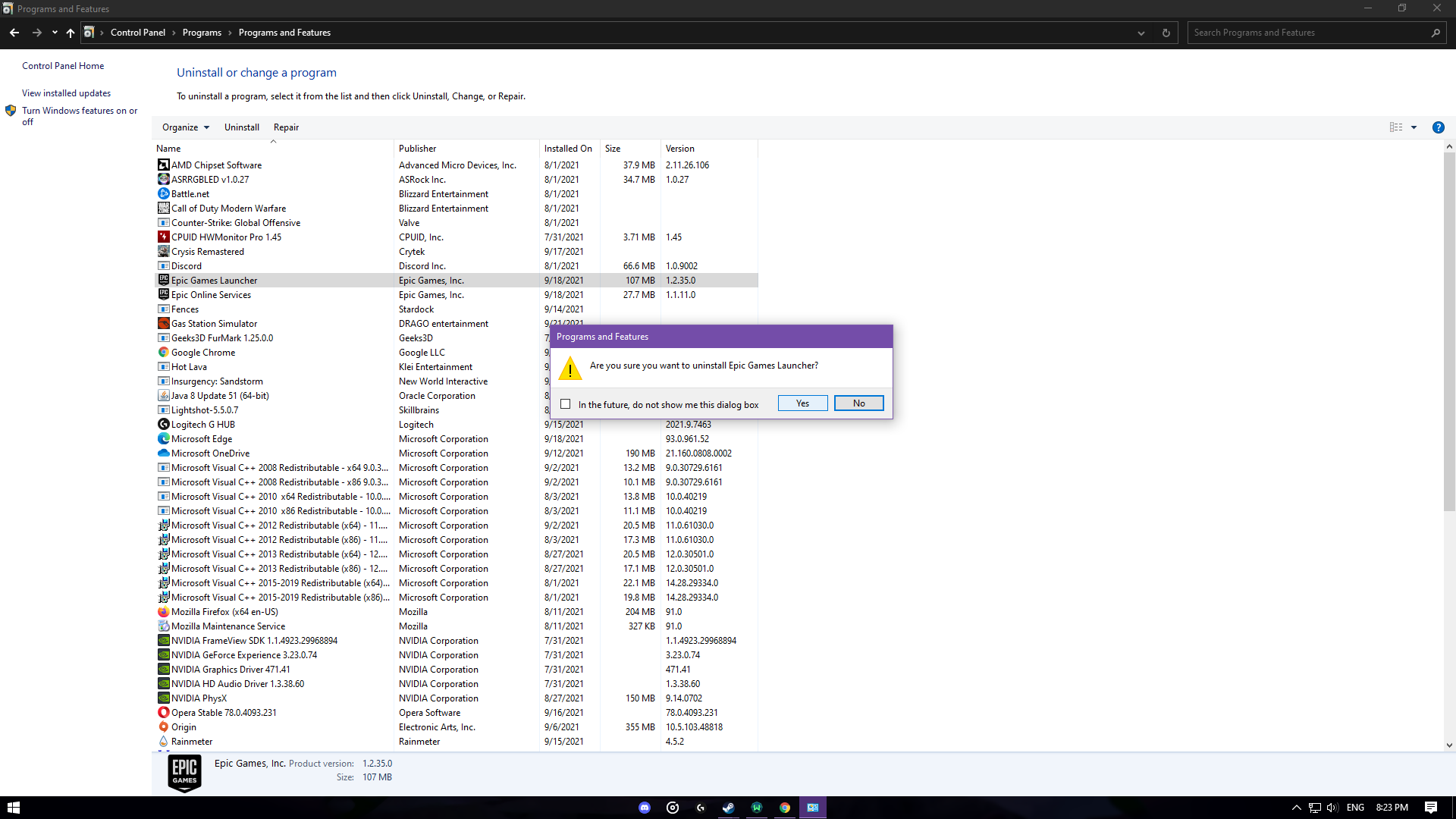Screen dimensions: 1456x819
Task: Expand the view options dropdown arrow
Action: click(1414, 127)
